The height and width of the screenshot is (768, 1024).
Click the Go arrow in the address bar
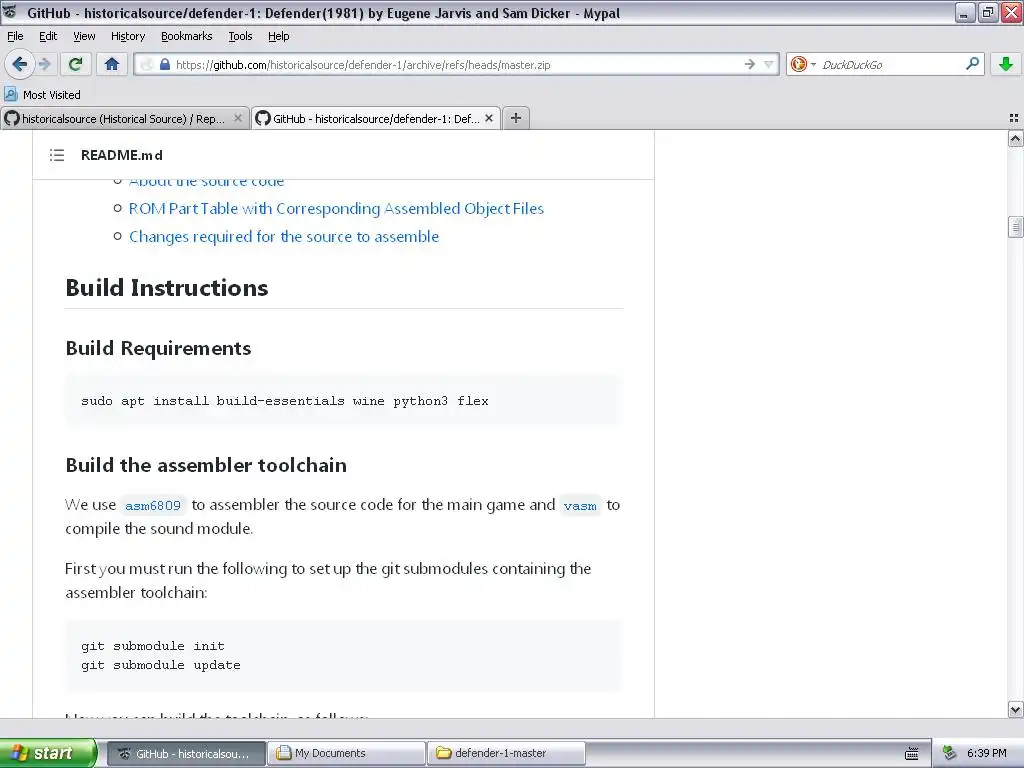[750, 64]
